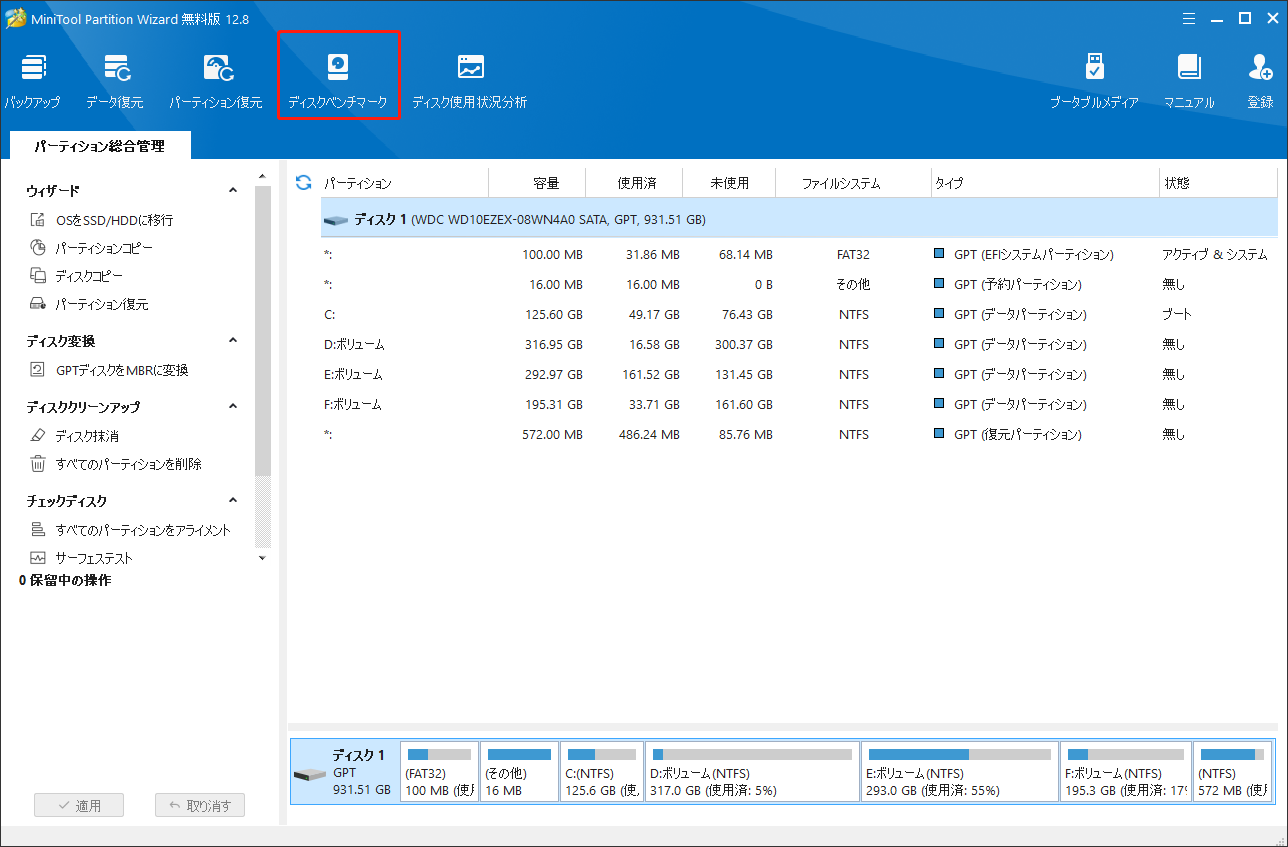Screen dimensions: 1288x847
Task: Click the 登録 register icon
Action: coord(1260,81)
